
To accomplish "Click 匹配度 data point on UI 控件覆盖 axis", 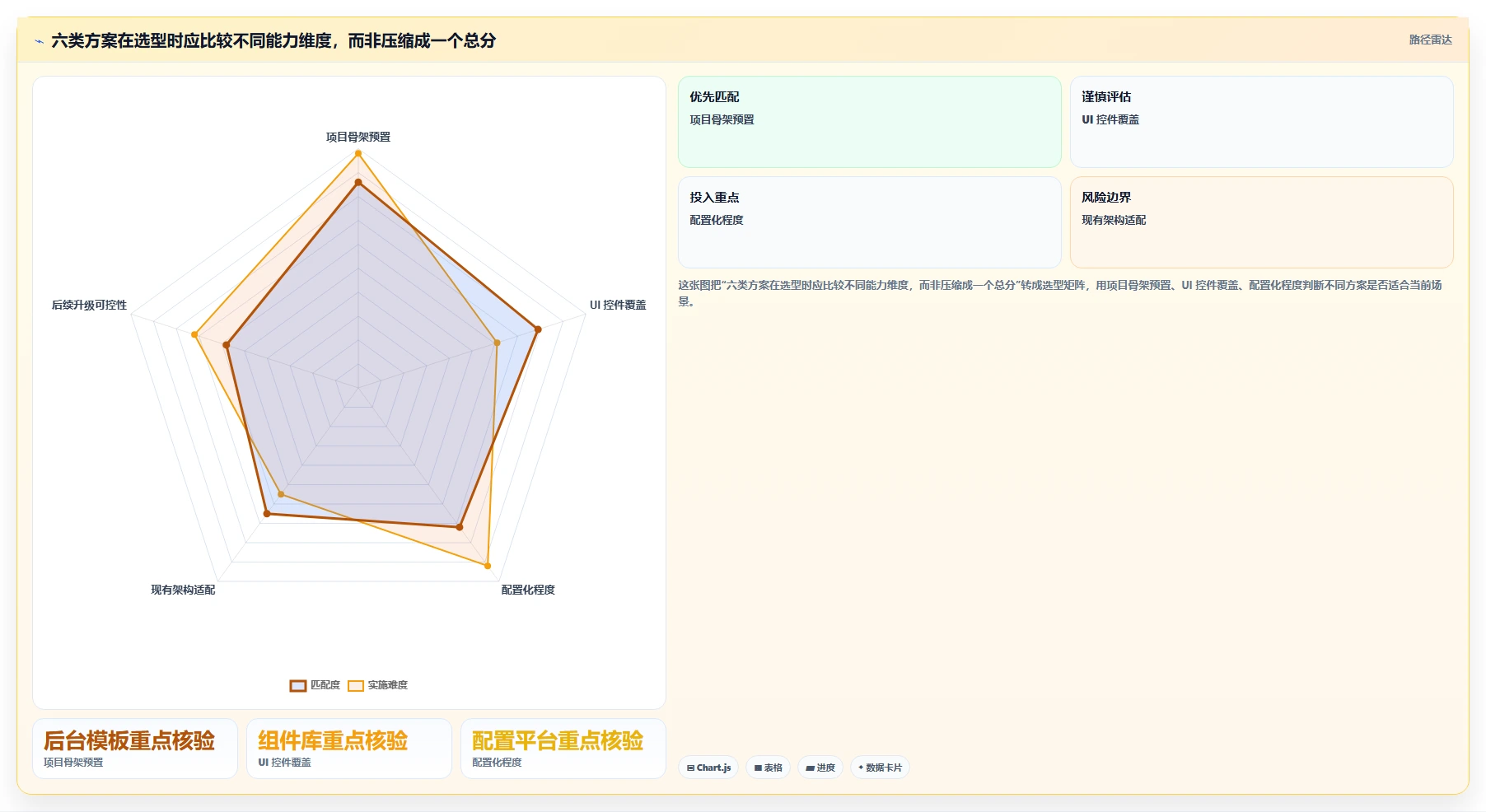I will [x=538, y=329].
